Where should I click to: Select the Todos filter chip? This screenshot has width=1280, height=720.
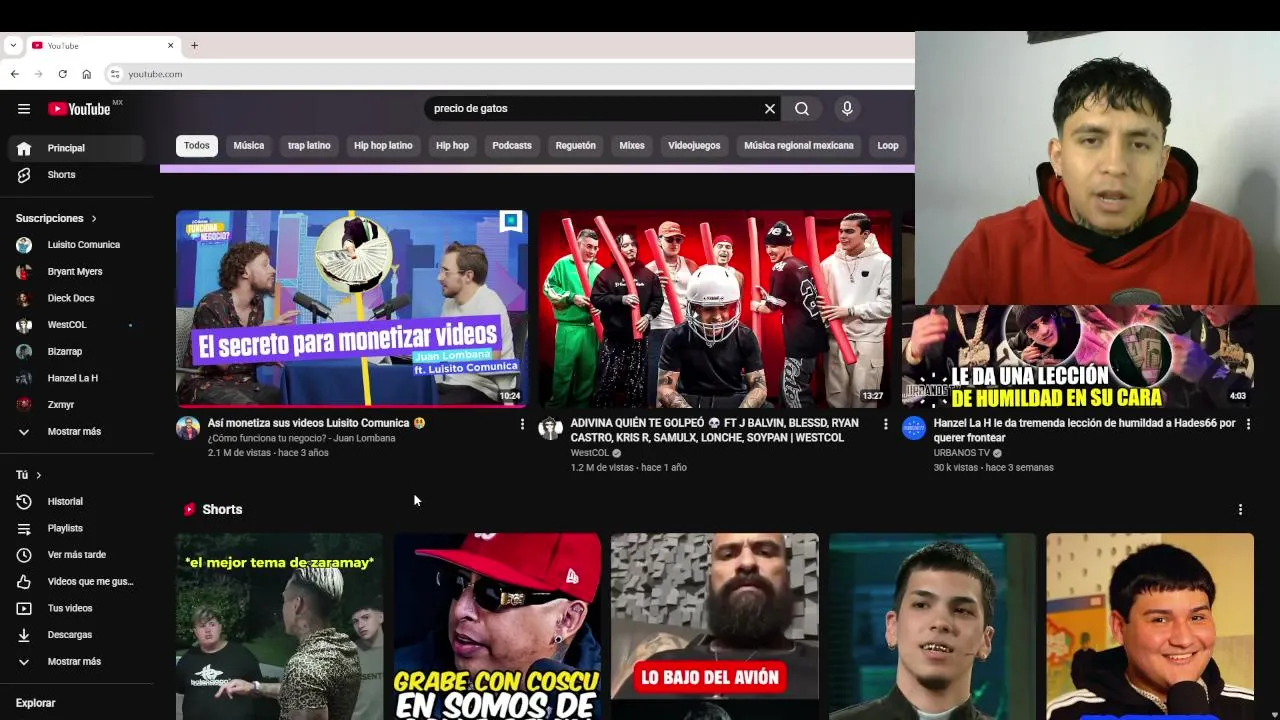(197, 146)
